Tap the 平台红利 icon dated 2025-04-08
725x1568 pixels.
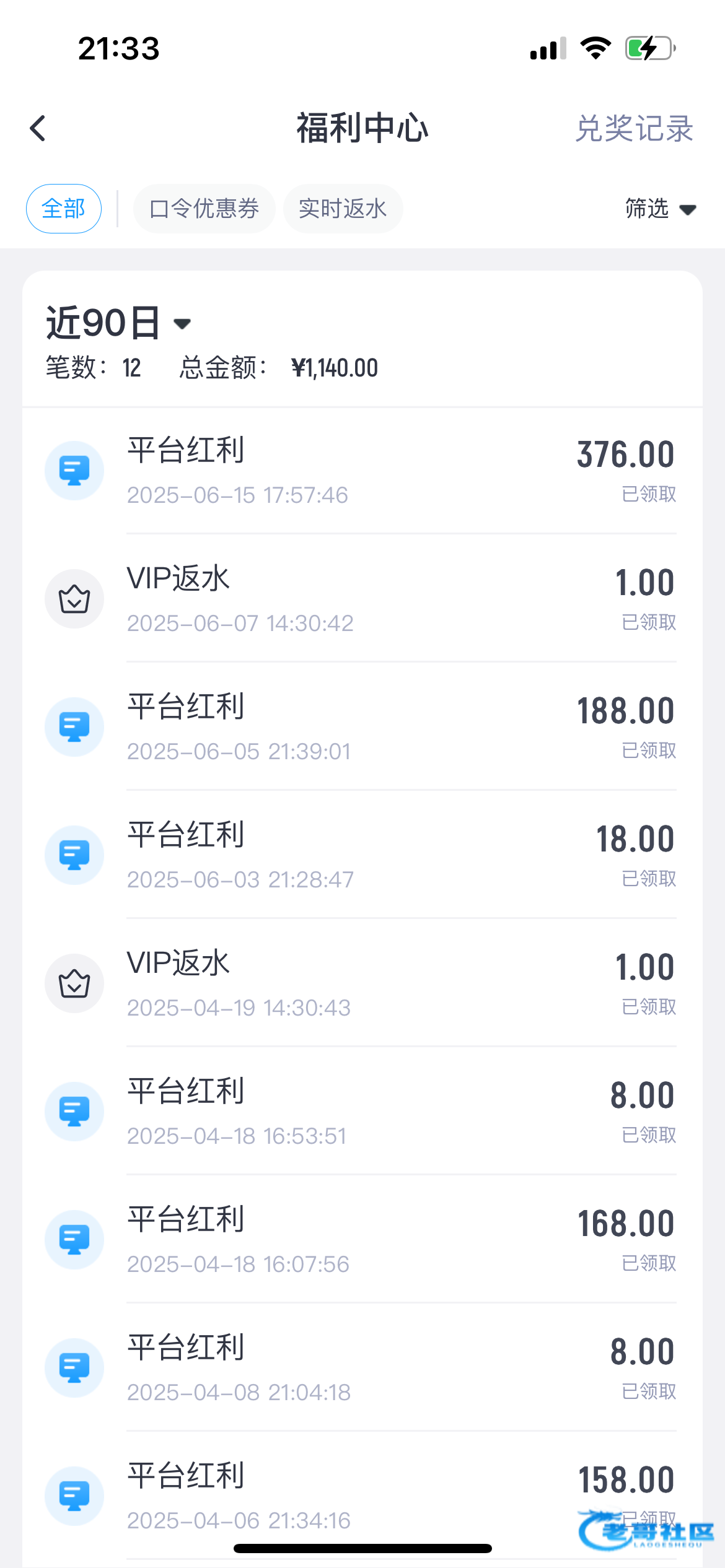point(74,1368)
